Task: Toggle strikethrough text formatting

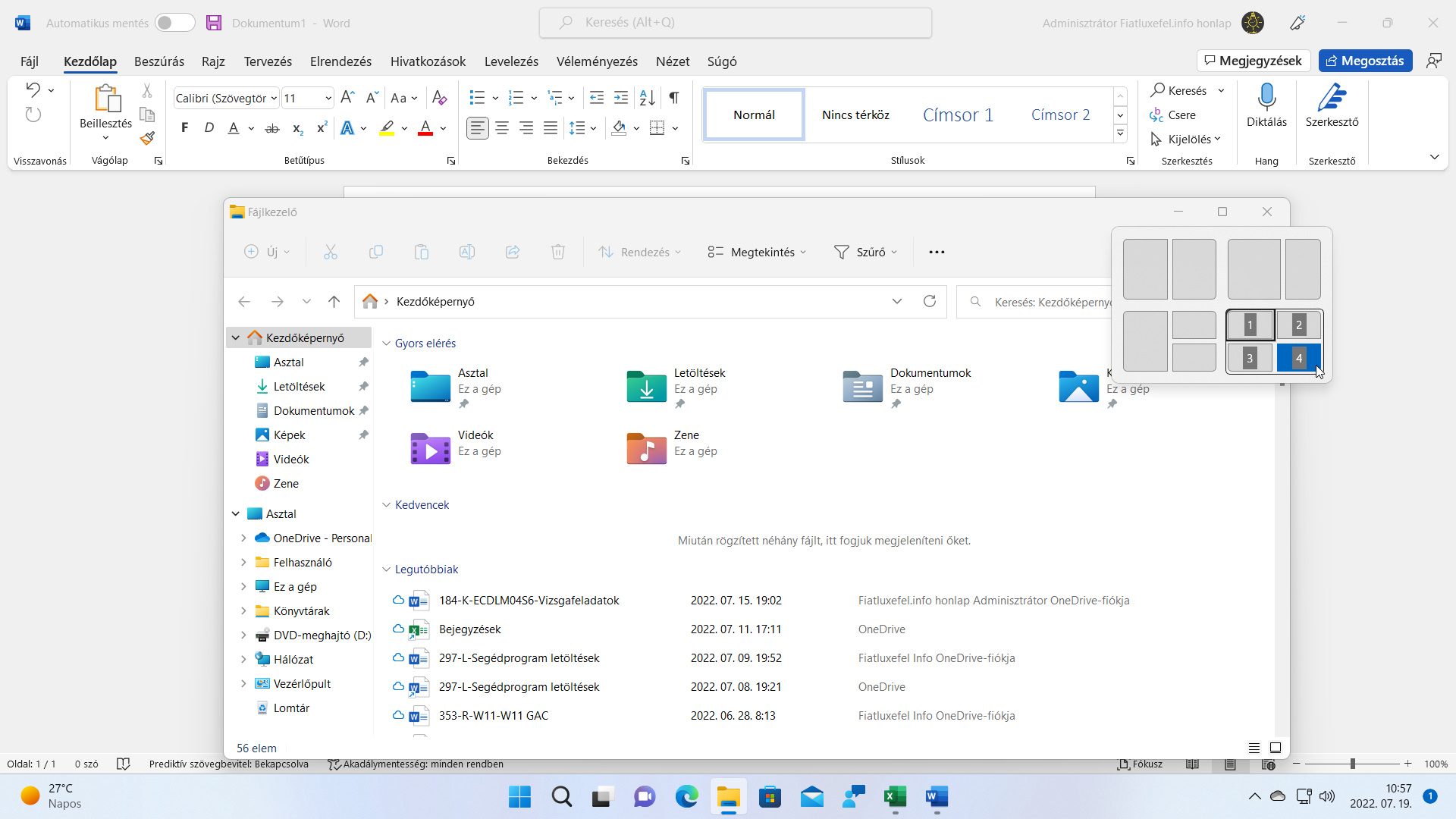Action: point(272,128)
